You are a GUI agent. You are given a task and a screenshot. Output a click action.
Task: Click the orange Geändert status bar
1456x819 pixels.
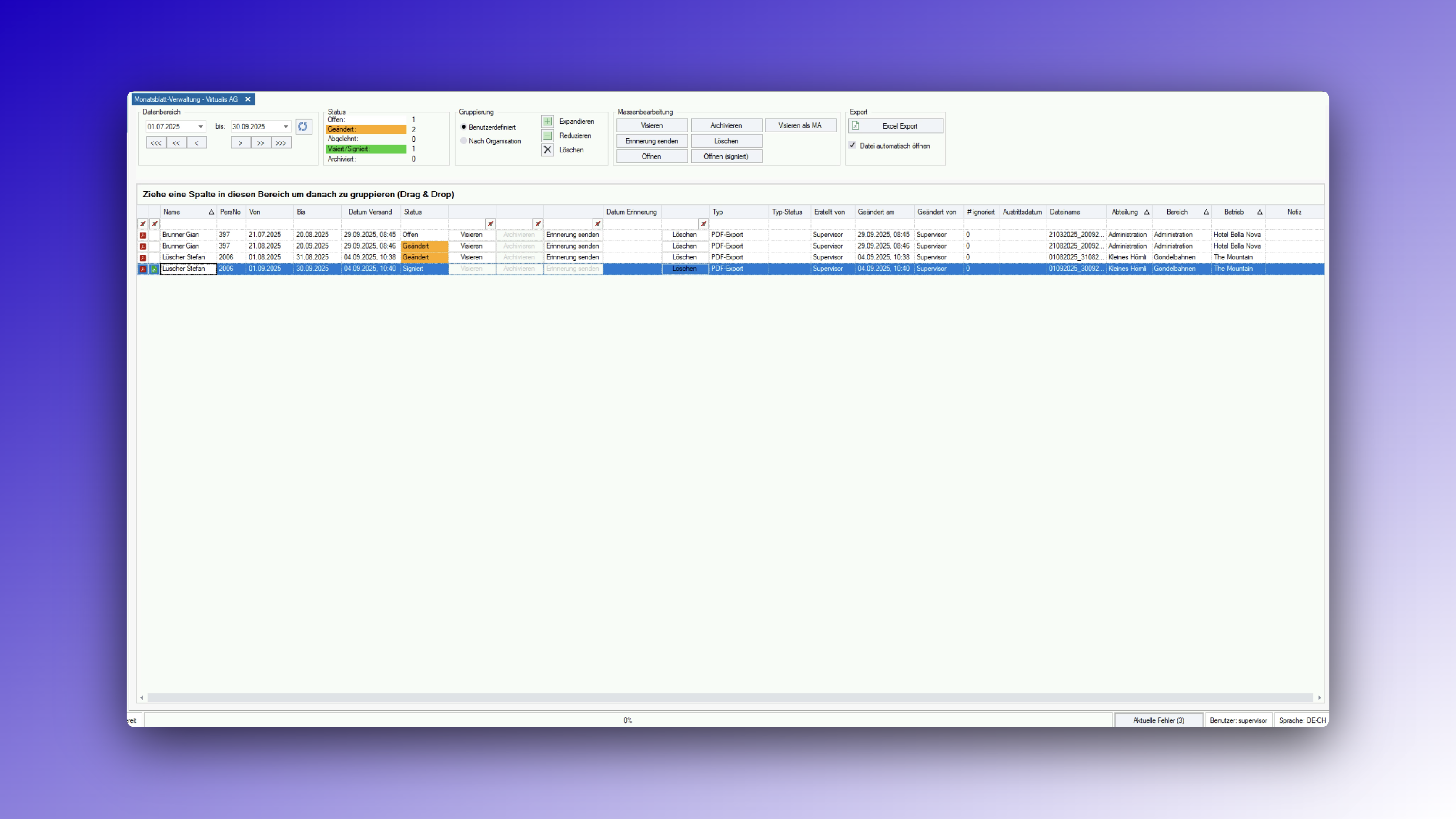[x=365, y=130]
